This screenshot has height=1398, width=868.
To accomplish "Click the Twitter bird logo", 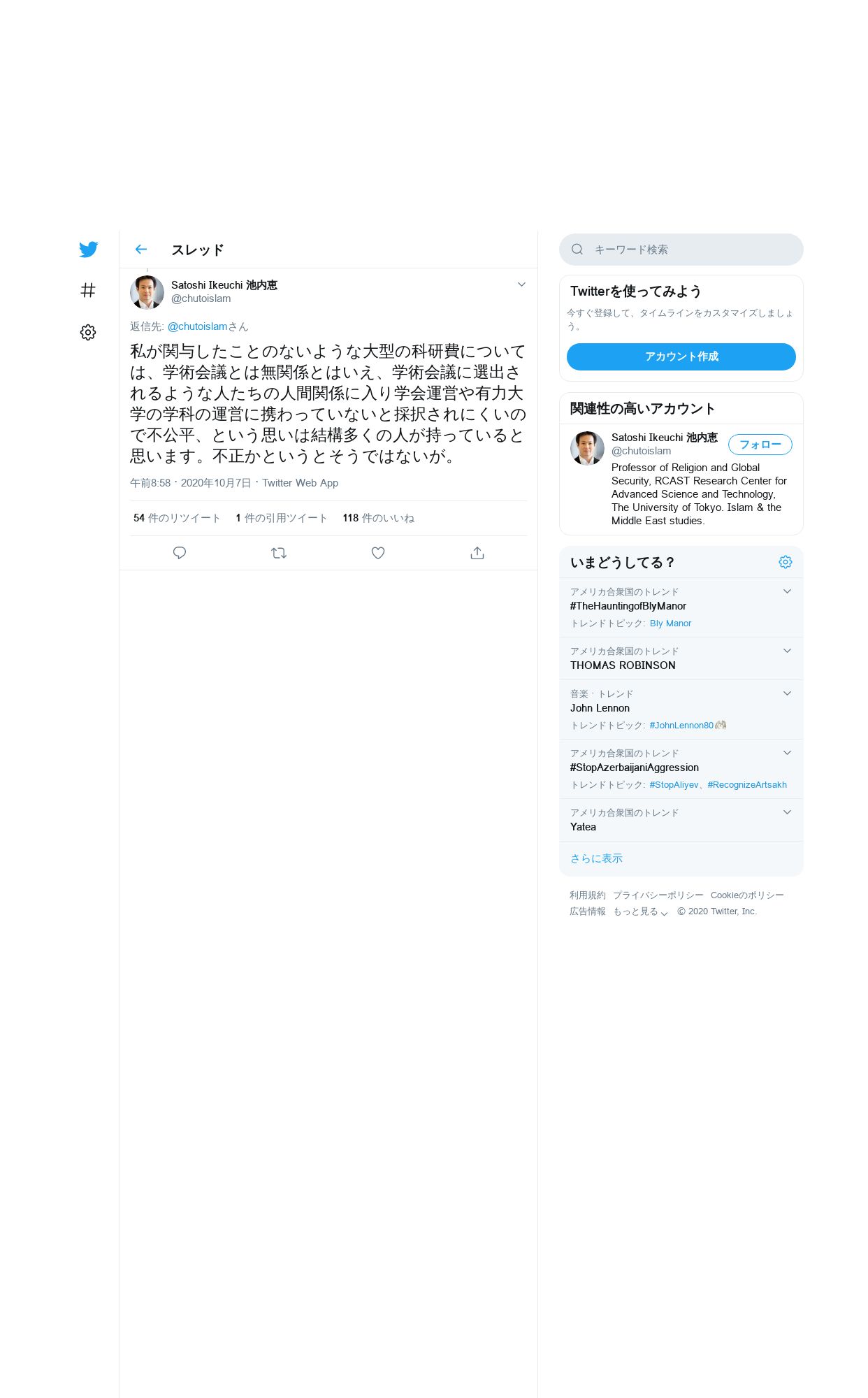I will (x=88, y=250).
